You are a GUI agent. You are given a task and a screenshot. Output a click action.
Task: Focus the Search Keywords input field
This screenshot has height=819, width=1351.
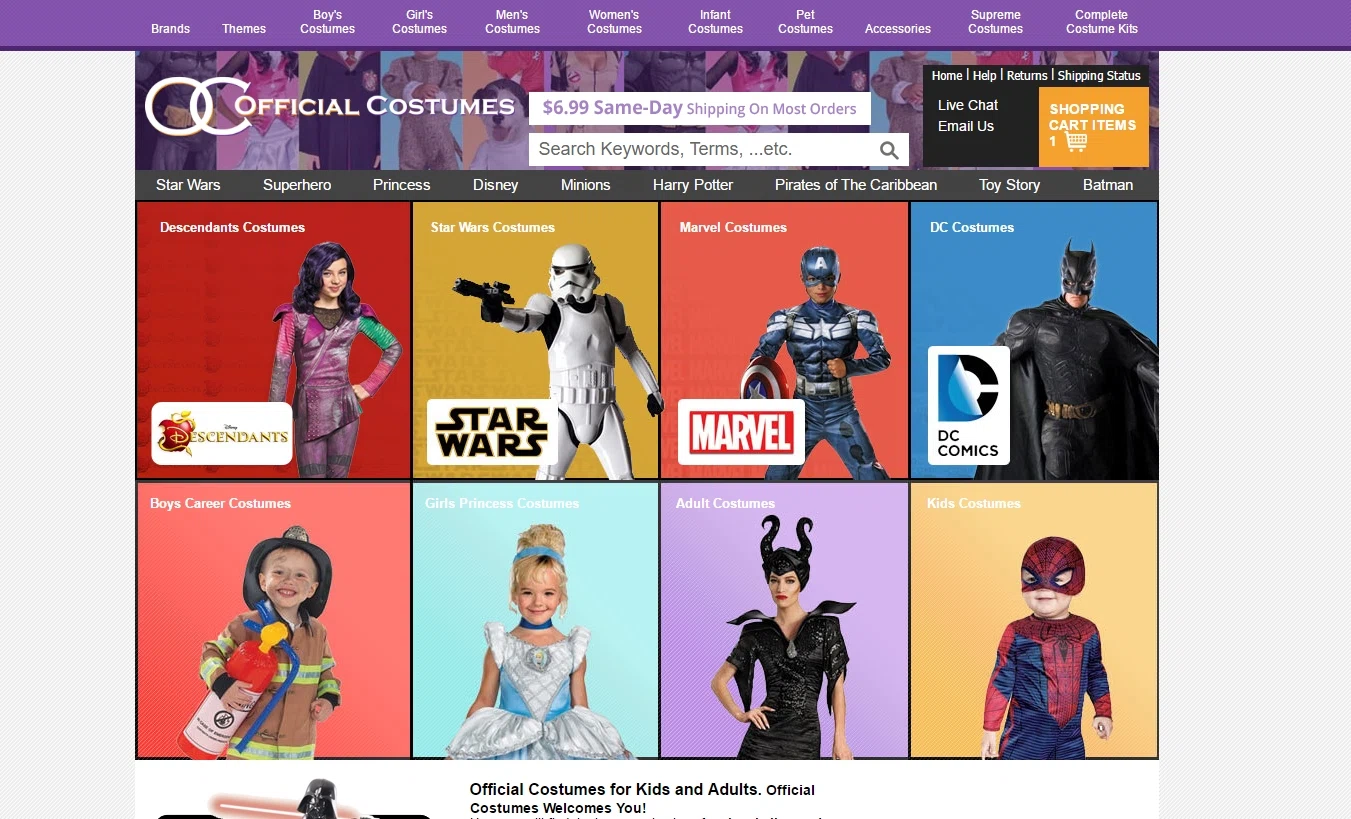(x=702, y=149)
